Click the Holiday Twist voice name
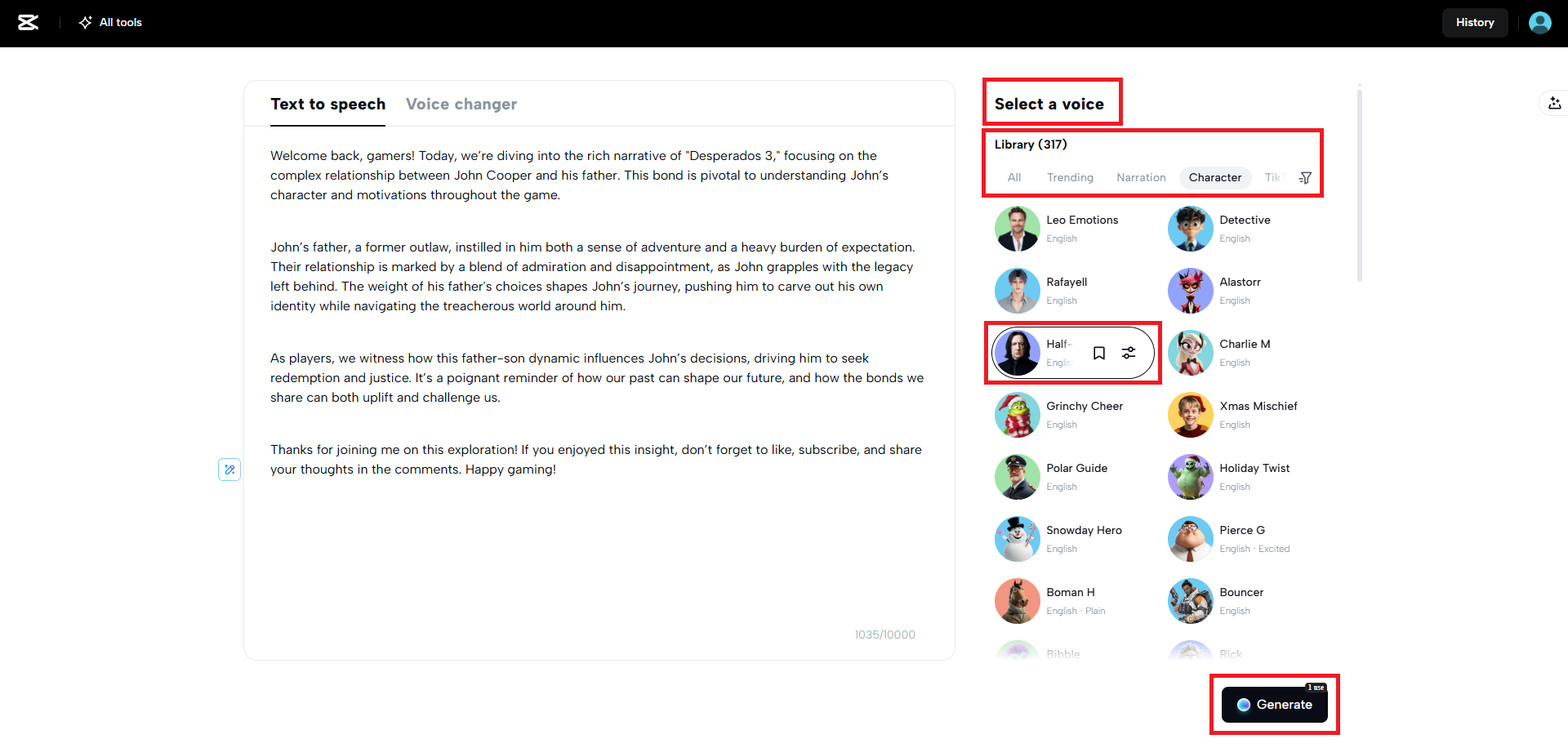 (x=1254, y=468)
